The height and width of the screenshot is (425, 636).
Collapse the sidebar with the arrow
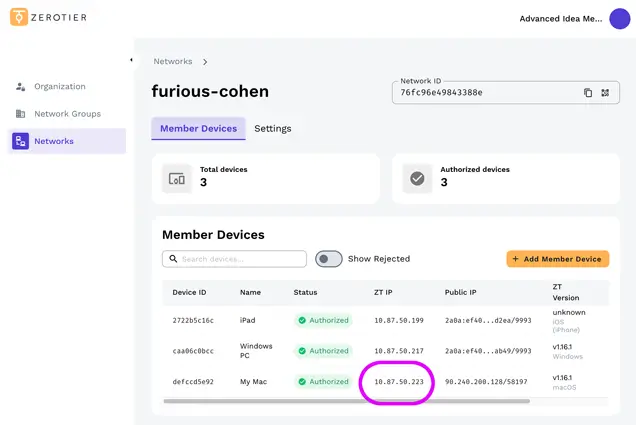point(131,61)
